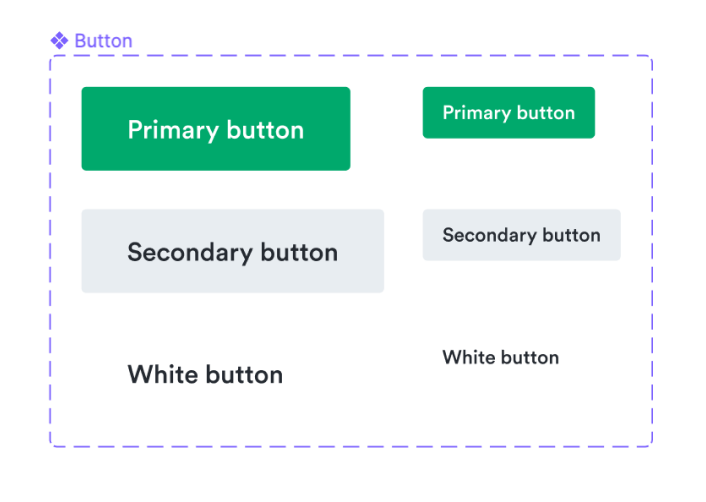Screen dimensions: 706x502
Task: Click the dashed frame's right edge
Action: 652,251
